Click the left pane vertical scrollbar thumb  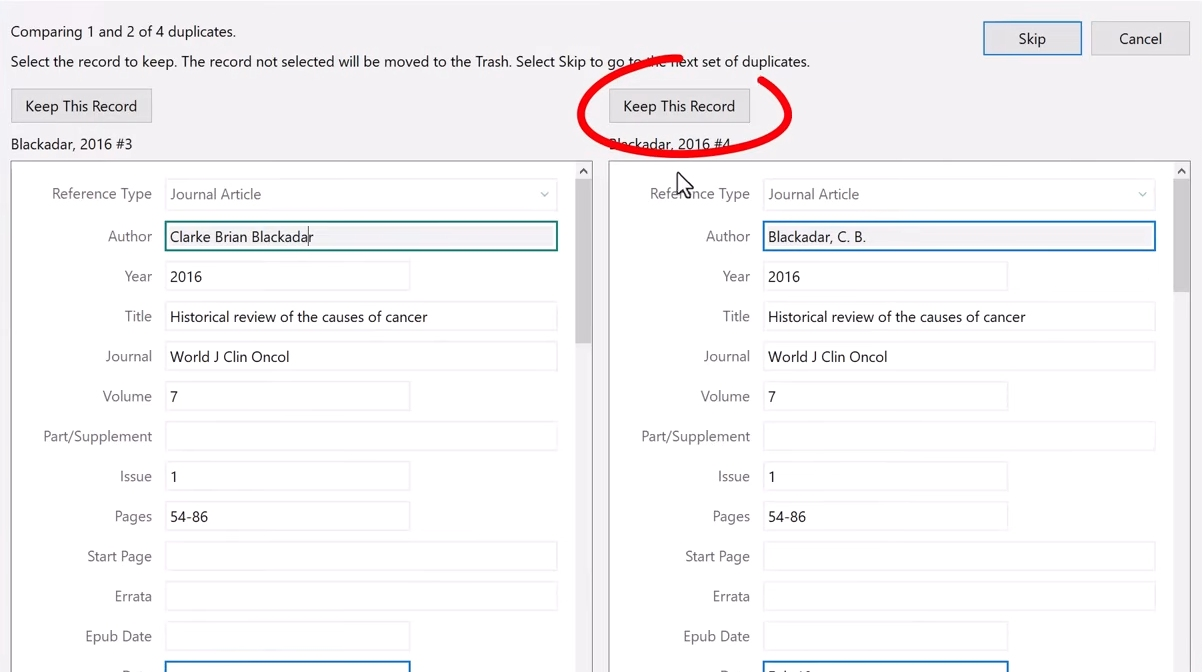coord(584,260)
